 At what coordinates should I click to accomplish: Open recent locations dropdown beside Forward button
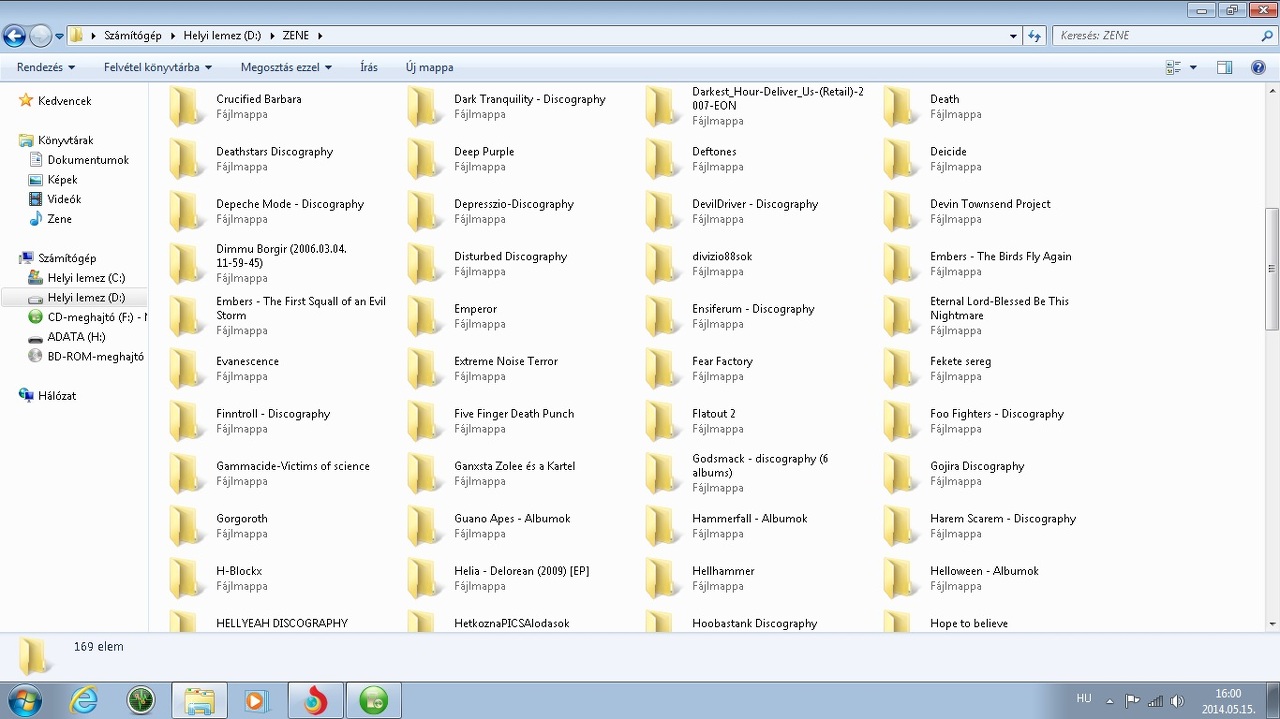click(59, 36)
